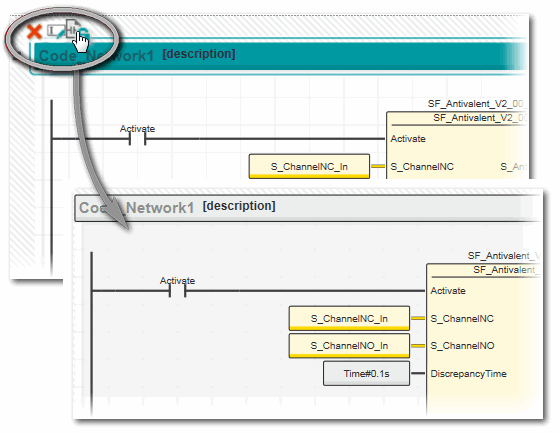This screenshot has height=433, width=560.
Task: Select the teal Code_Network1 header bar
Action: click(279, 55)
